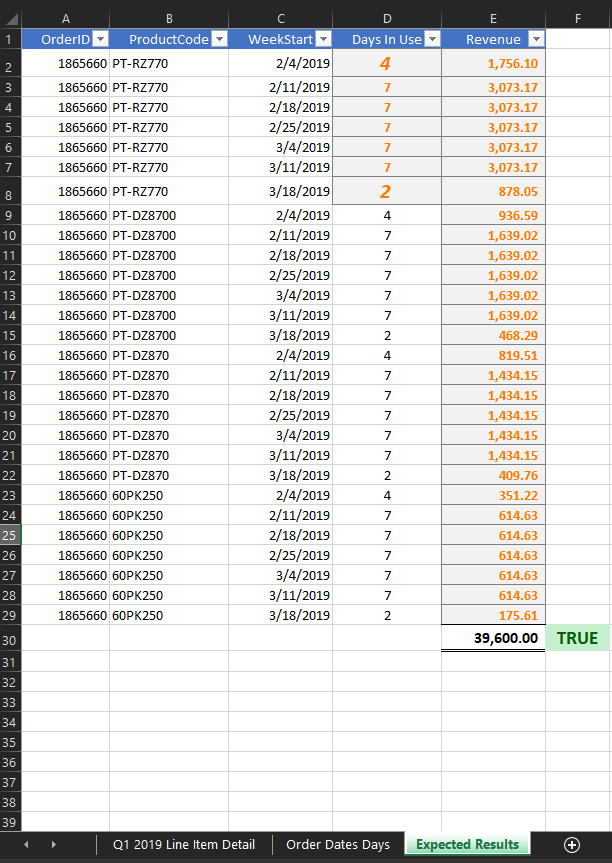This screenshot has height=863, width=612.
Task: Select row 30 header
Action: tap(10, 638)
